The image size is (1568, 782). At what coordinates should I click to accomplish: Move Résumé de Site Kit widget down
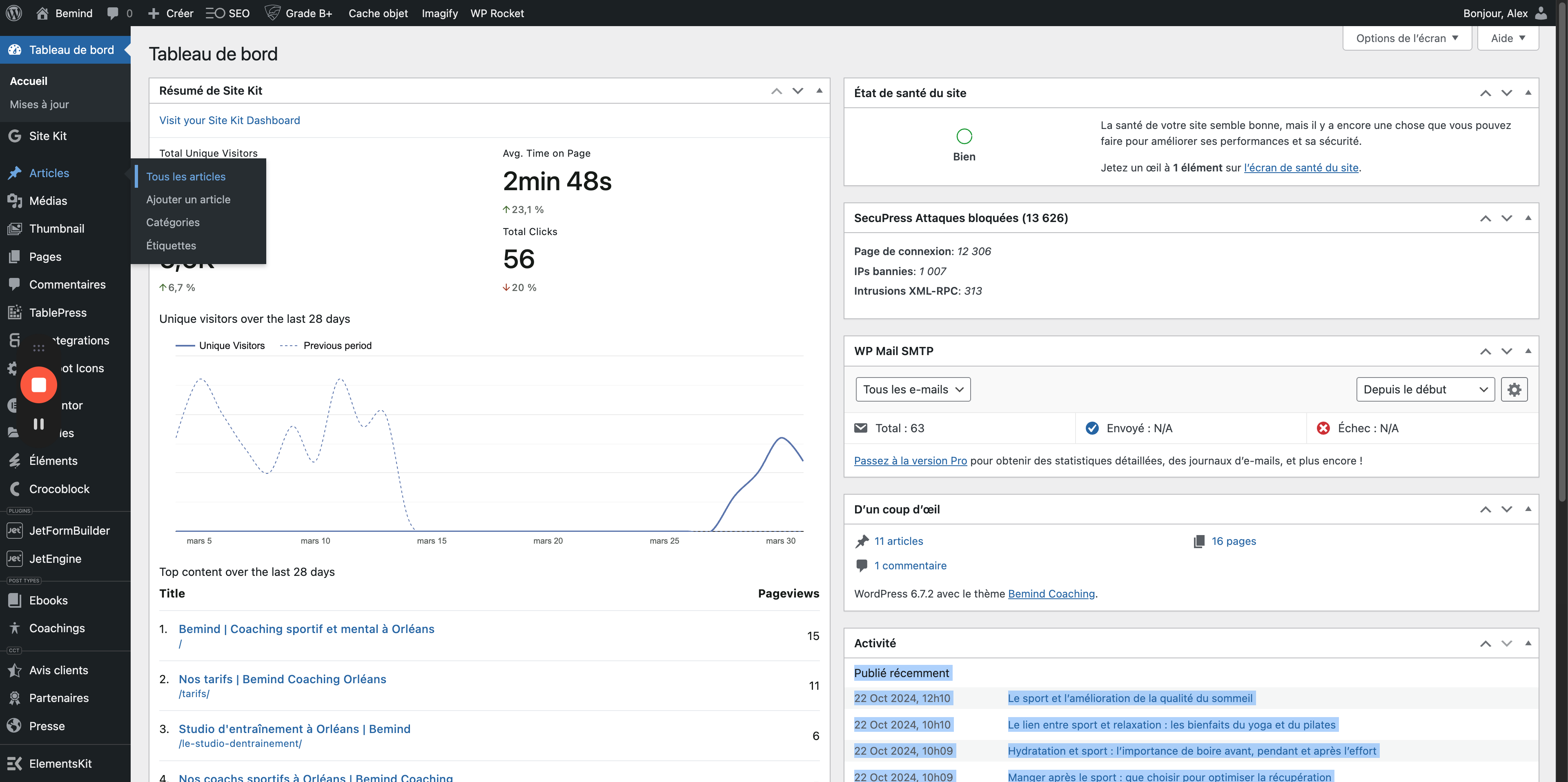click(797, 91)
